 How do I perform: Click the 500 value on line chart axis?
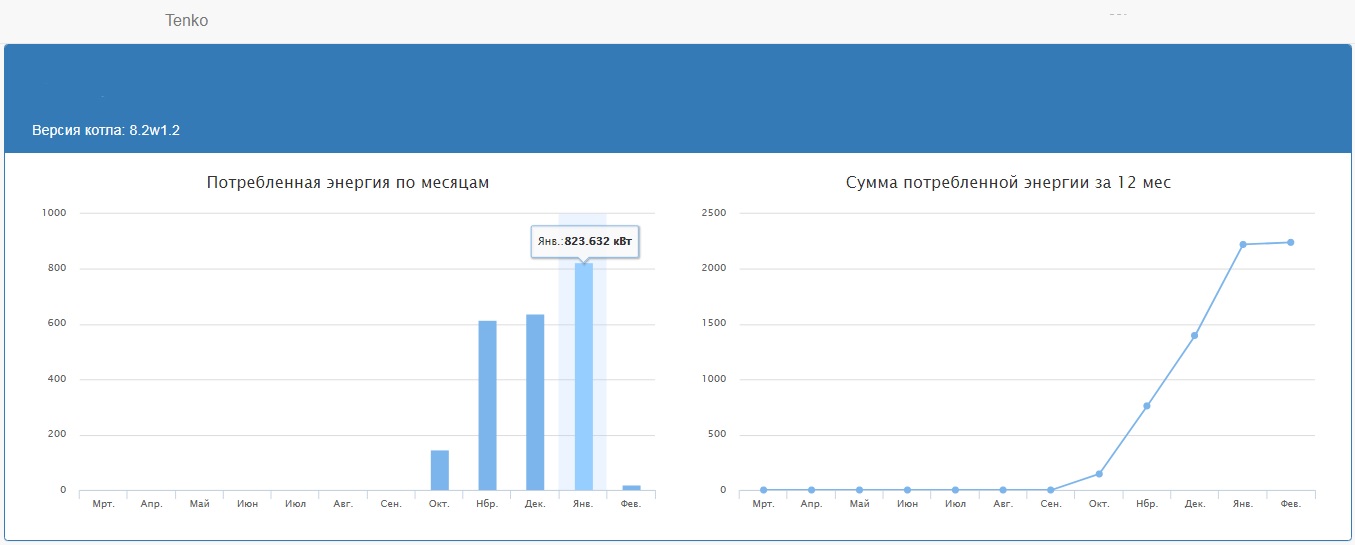click(x=717, y=435)
